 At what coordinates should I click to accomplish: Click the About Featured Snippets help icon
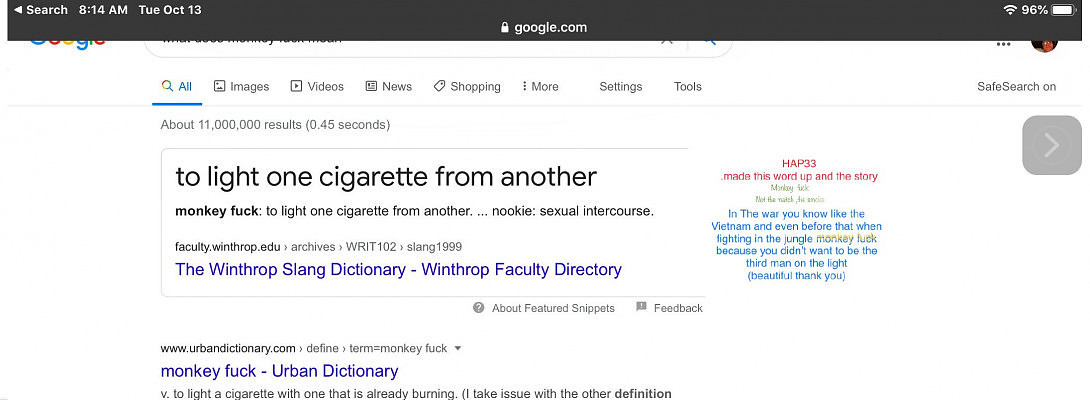[479, 308]
